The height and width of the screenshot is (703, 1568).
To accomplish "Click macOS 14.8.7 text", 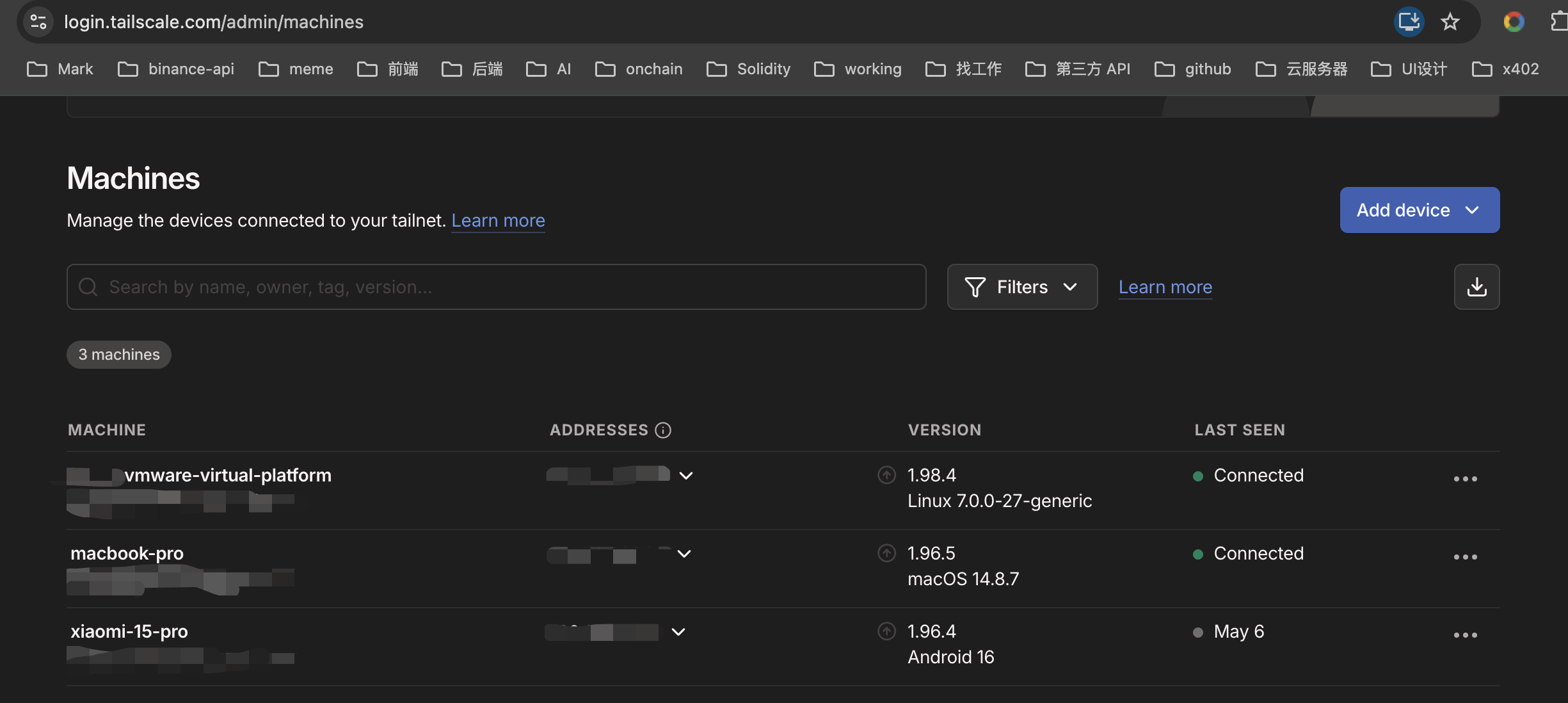I will coord(963,579).
